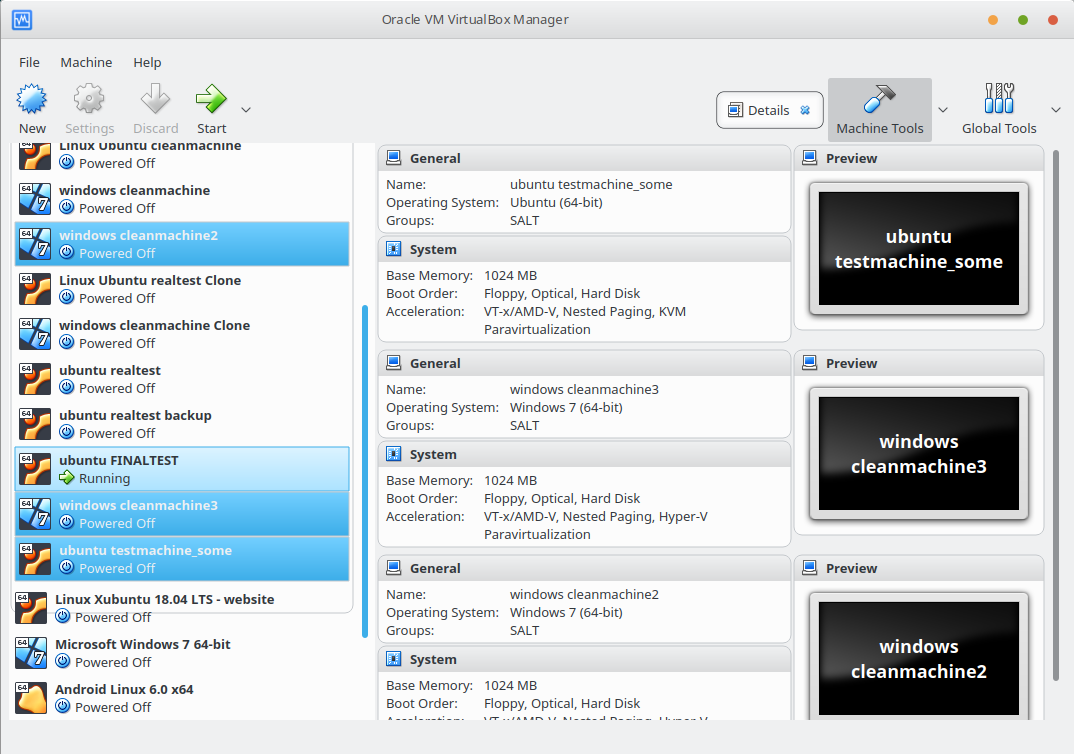Select the Linux Ubuntu realtest Clone entry

(182, 289)
